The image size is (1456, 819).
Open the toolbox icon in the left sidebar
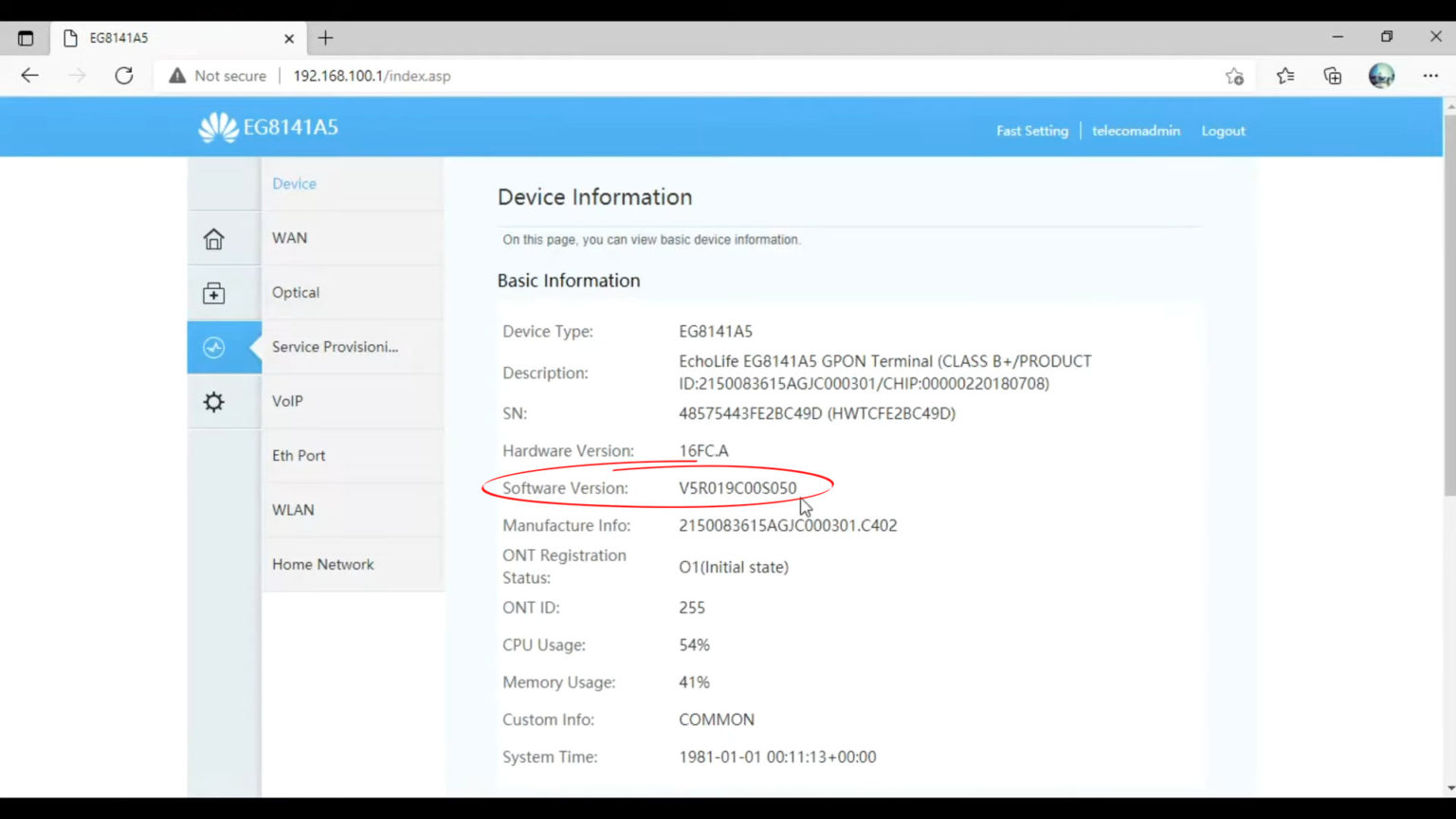(x=212, y=293)
